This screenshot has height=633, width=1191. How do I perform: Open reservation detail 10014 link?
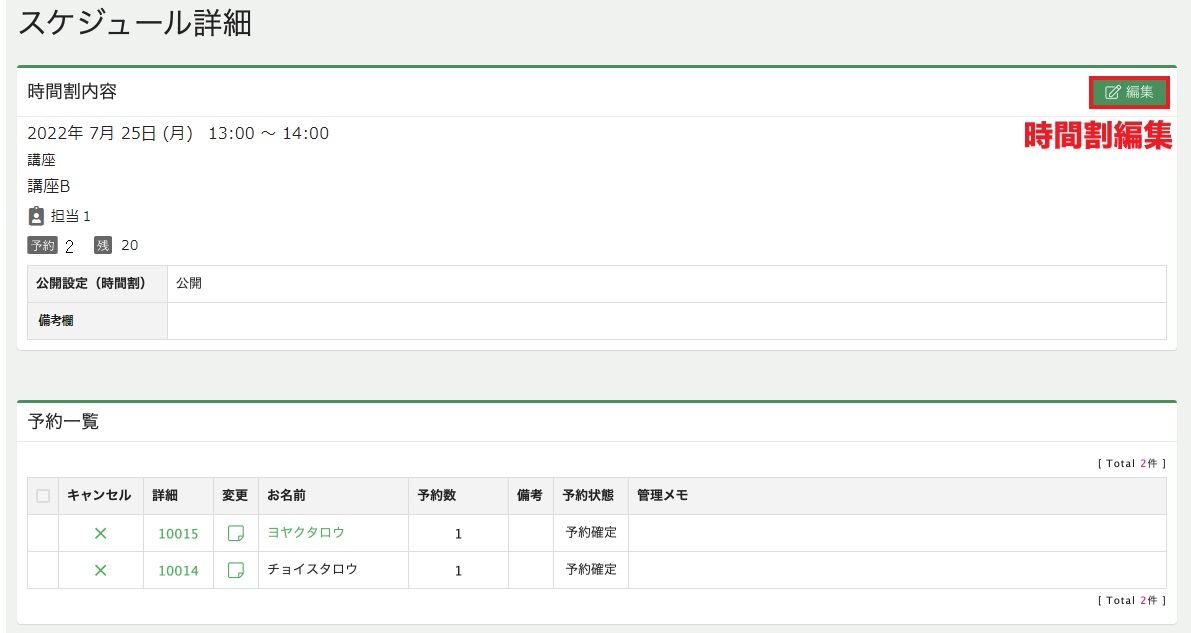pyautogui.click(x=178, y=570)
